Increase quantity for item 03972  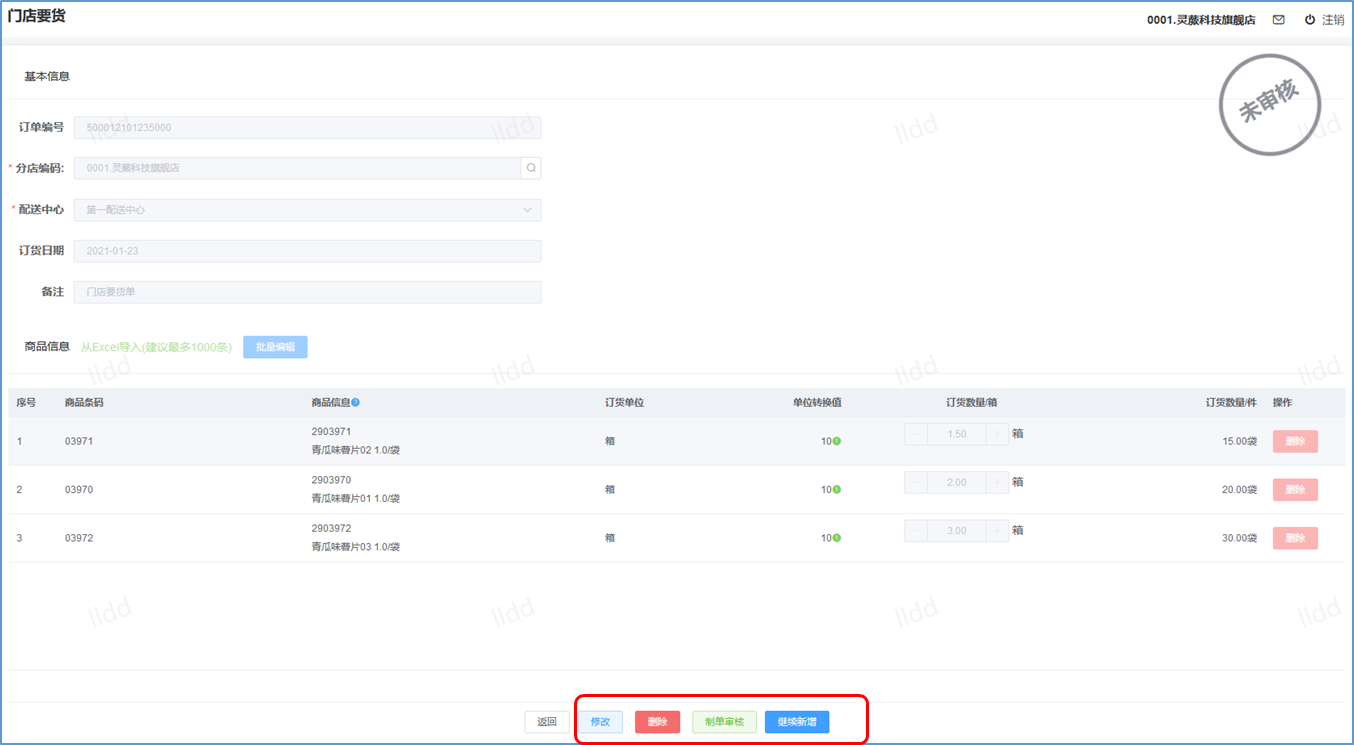[997, 531]
